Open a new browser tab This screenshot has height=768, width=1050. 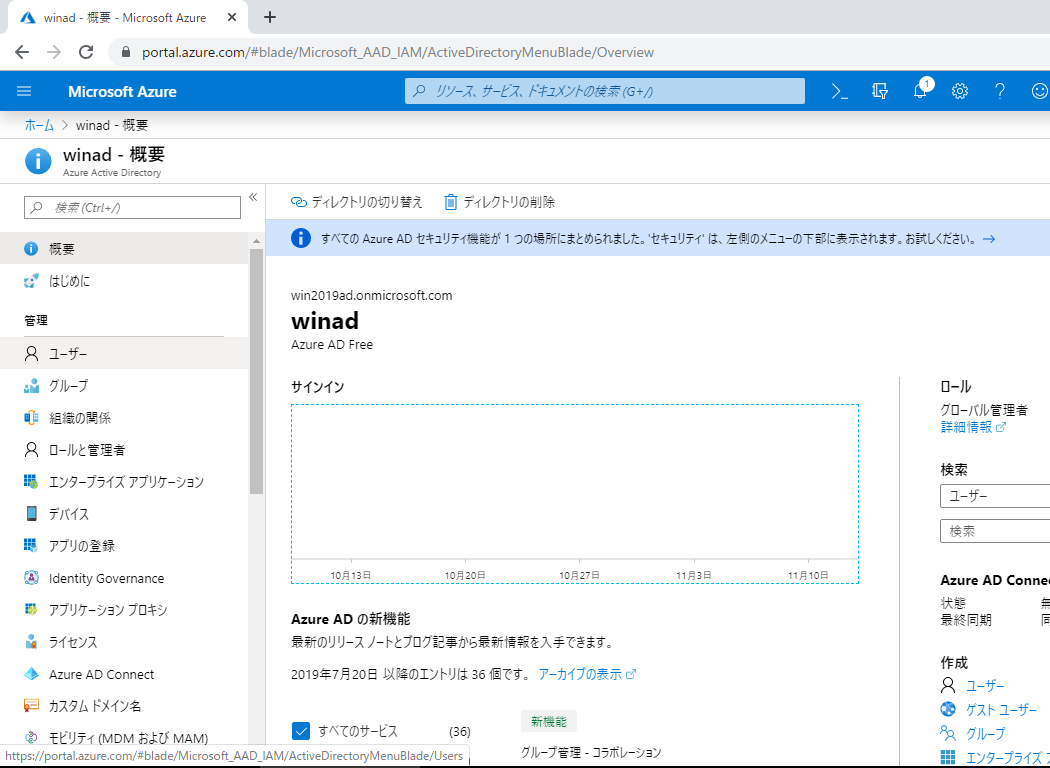tap(270, 17)
